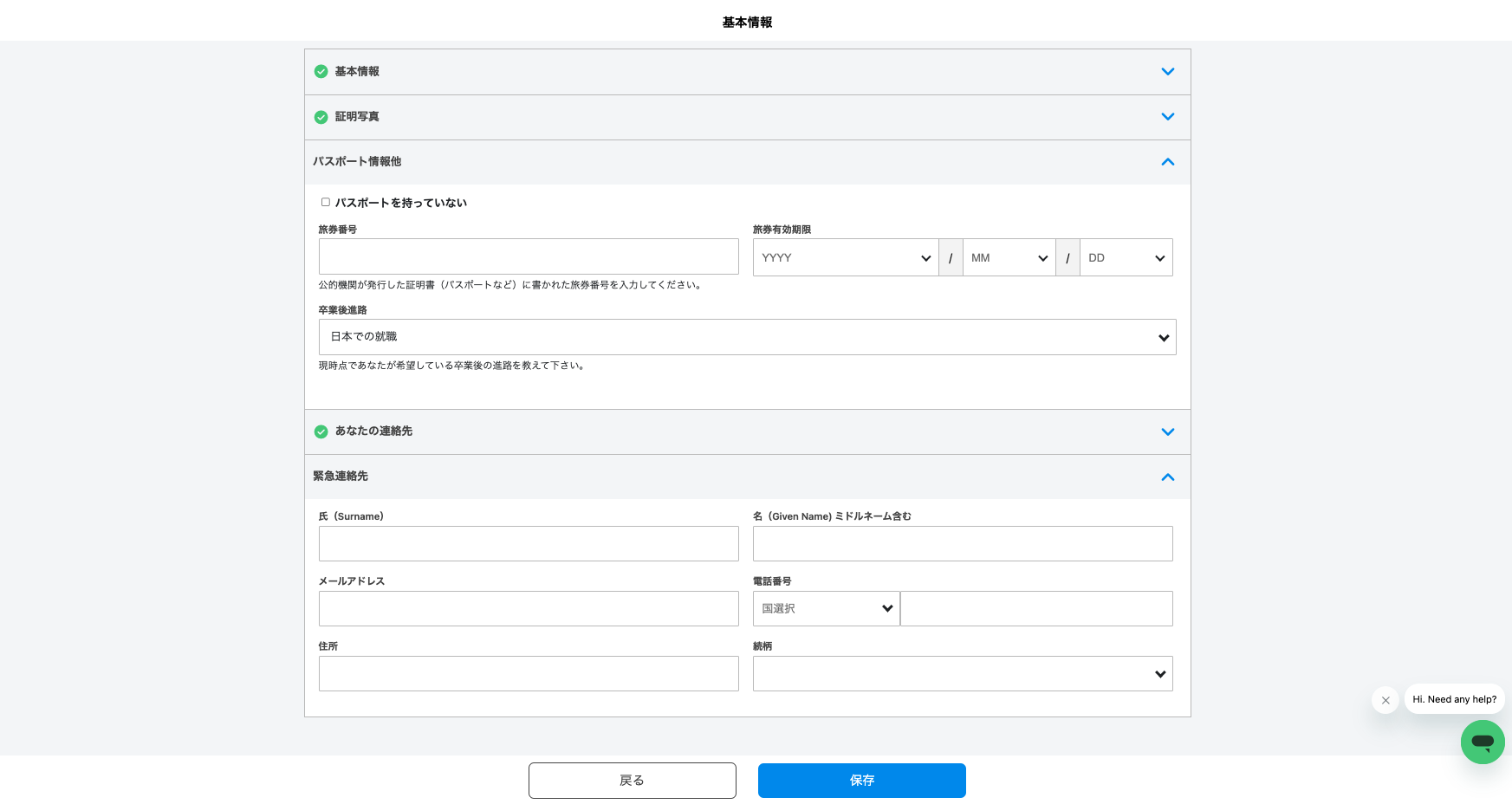This screenshot has width=1512, height=804.
Task: Click the あなたの連絡先 section header title
Action: click(x=373, y=431)
